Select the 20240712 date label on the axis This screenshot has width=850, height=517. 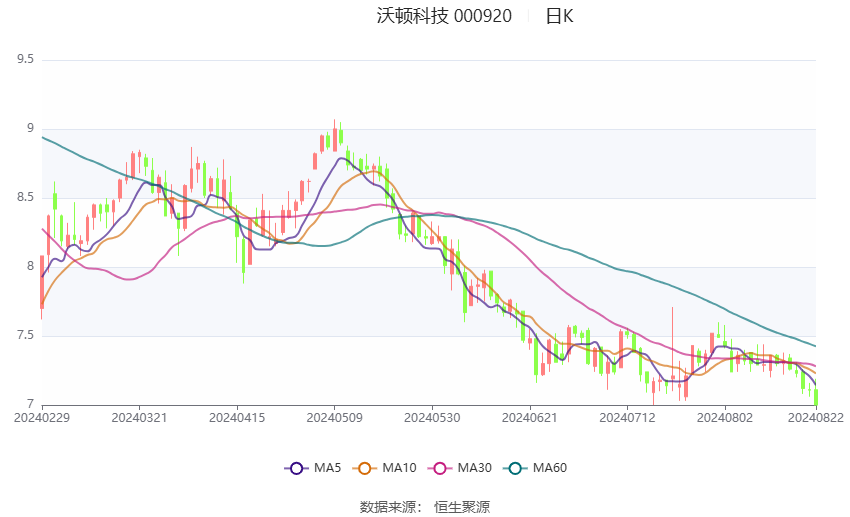(x=627, y=418)
